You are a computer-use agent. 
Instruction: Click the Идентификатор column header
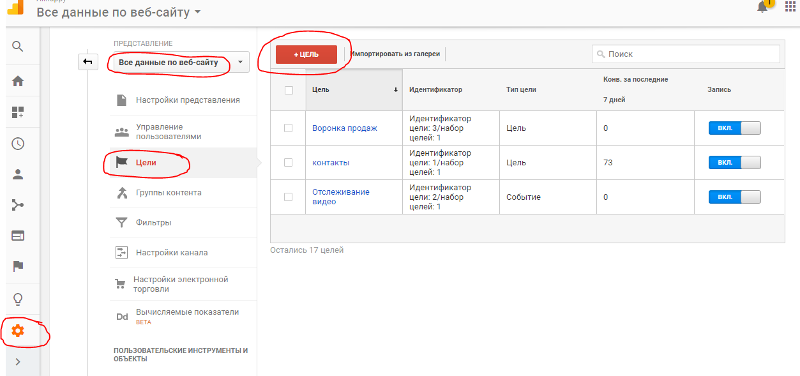pos(436,90)
